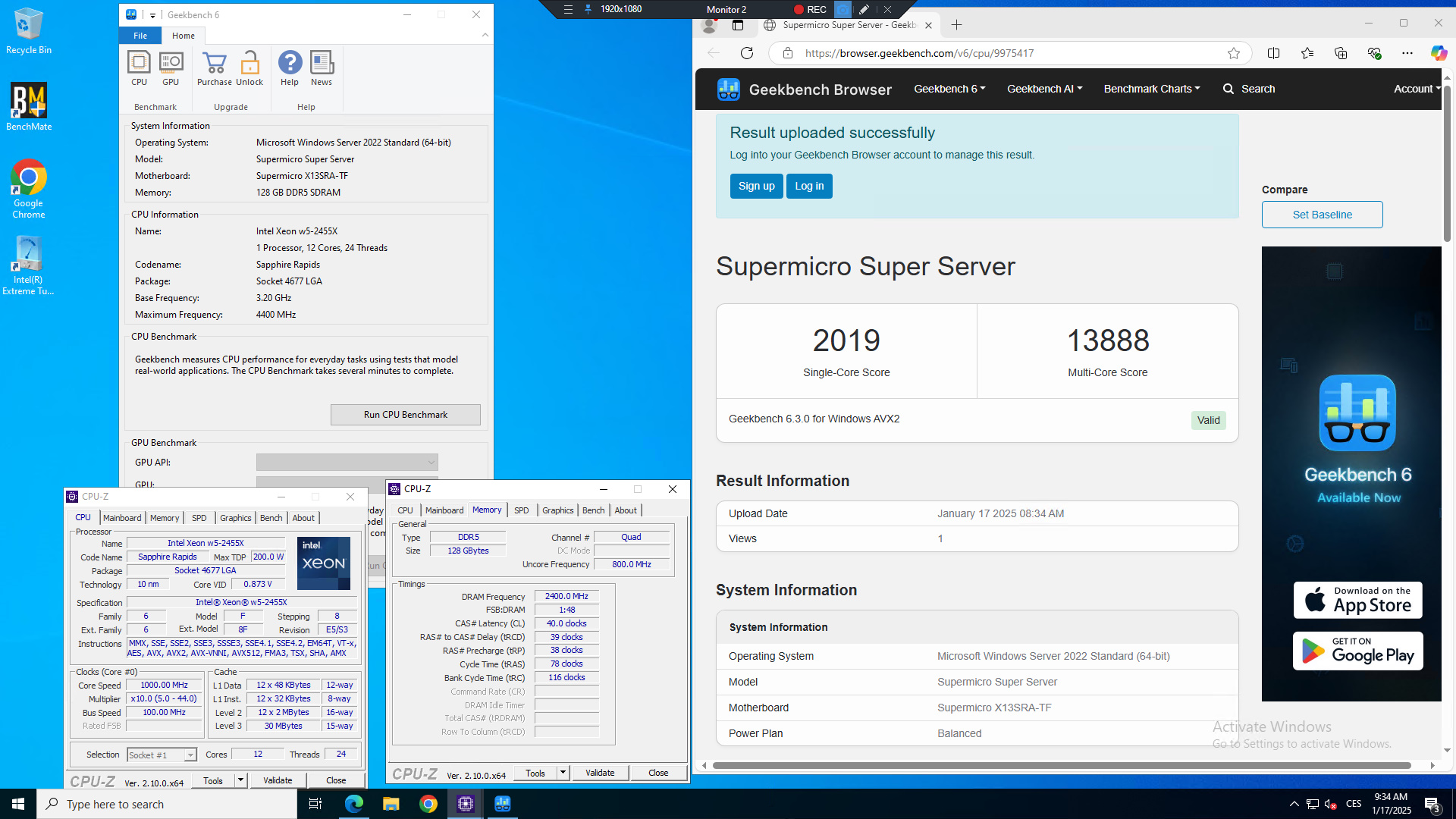Click the Get it on Google Play badge

pyautogui.click(x=1358, y=651)
